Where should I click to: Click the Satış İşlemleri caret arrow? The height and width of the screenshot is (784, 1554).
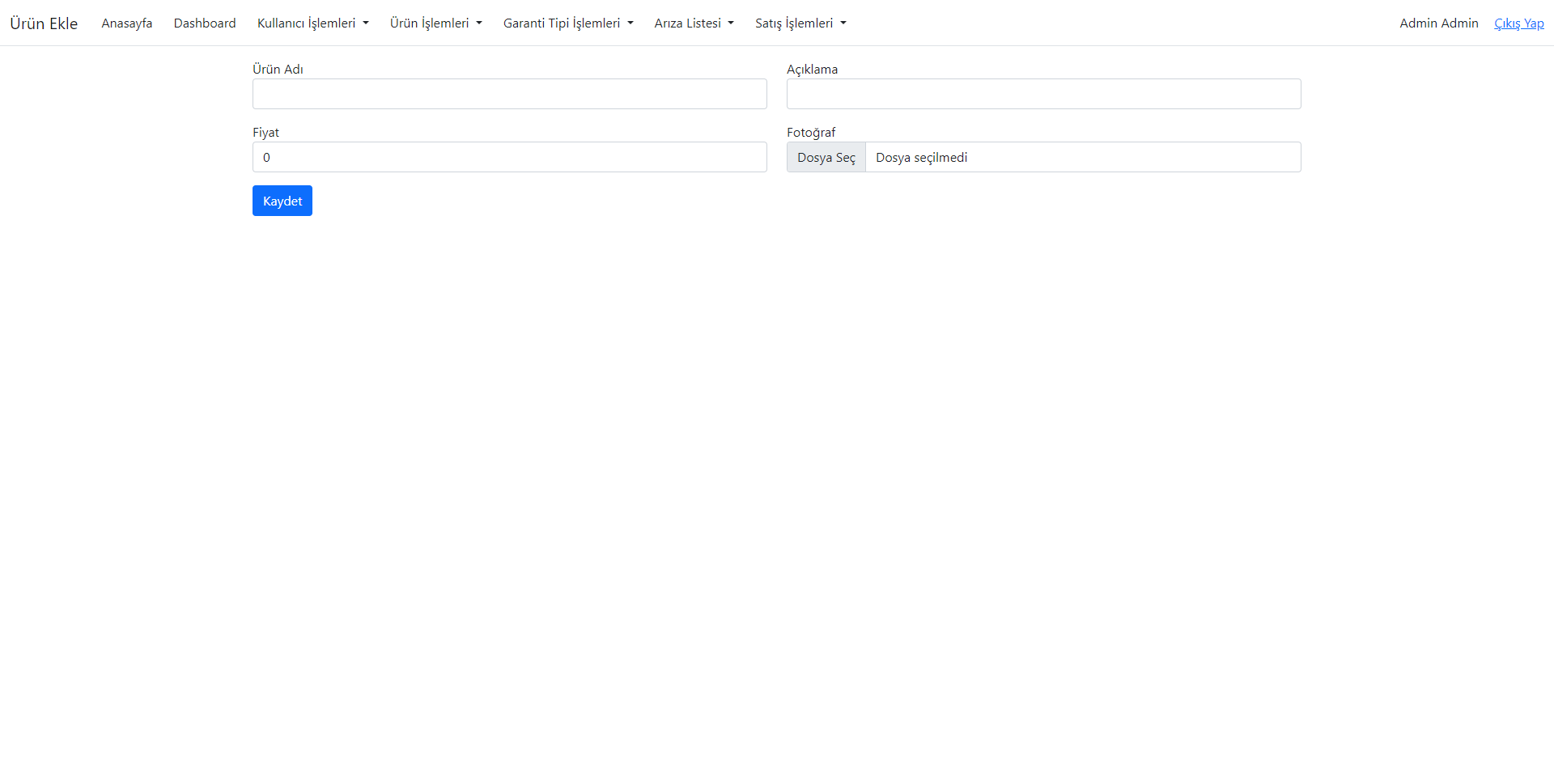843,23
